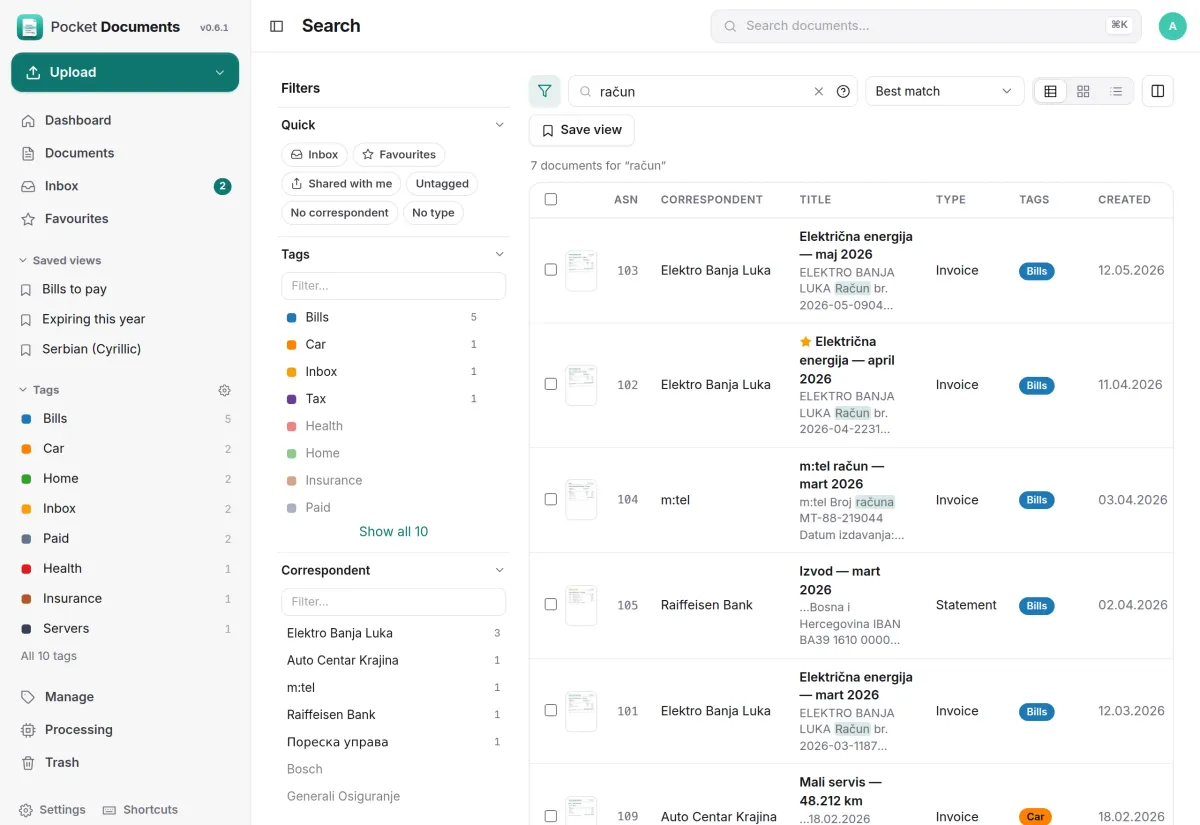Switch to table view icon
The width and height of the screenshot is (1200, 825).
coord(1050,91)
